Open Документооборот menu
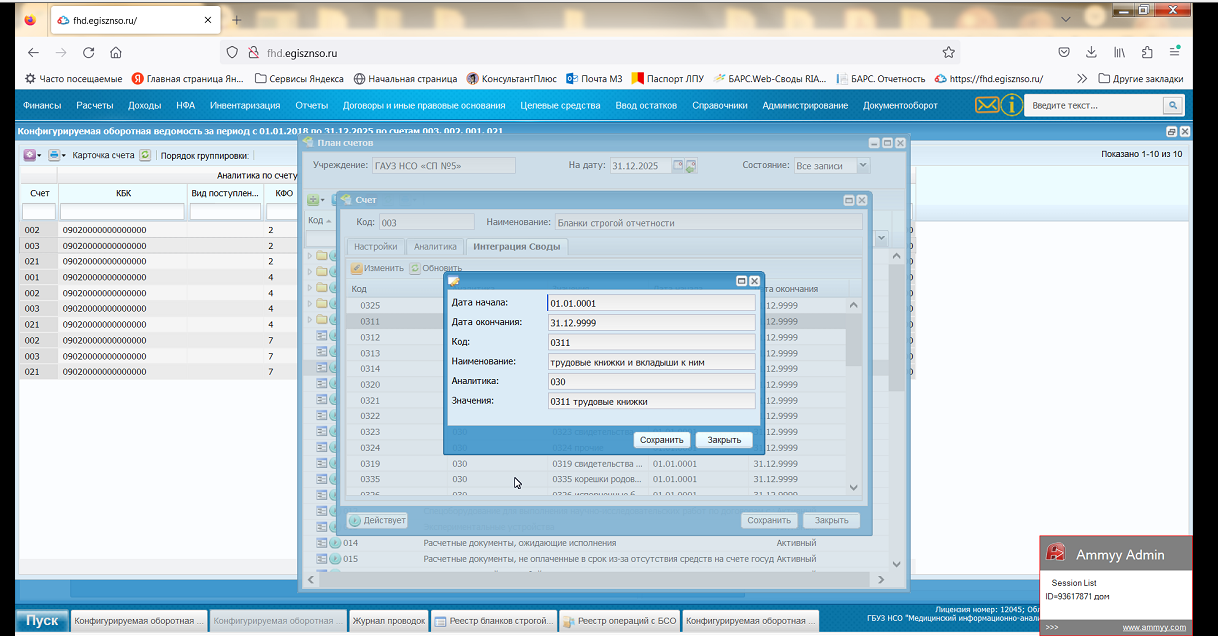The width and height of the screenshot is (1218, 636). click(x=901, y=105)
